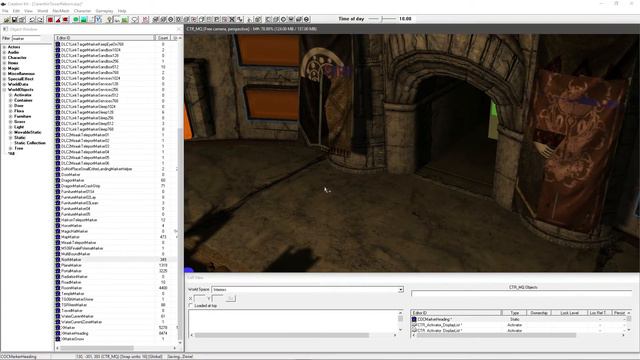Select the RoomMarker list row
Image resolution: width=640 pixels, height=360 pixels.
116,288
